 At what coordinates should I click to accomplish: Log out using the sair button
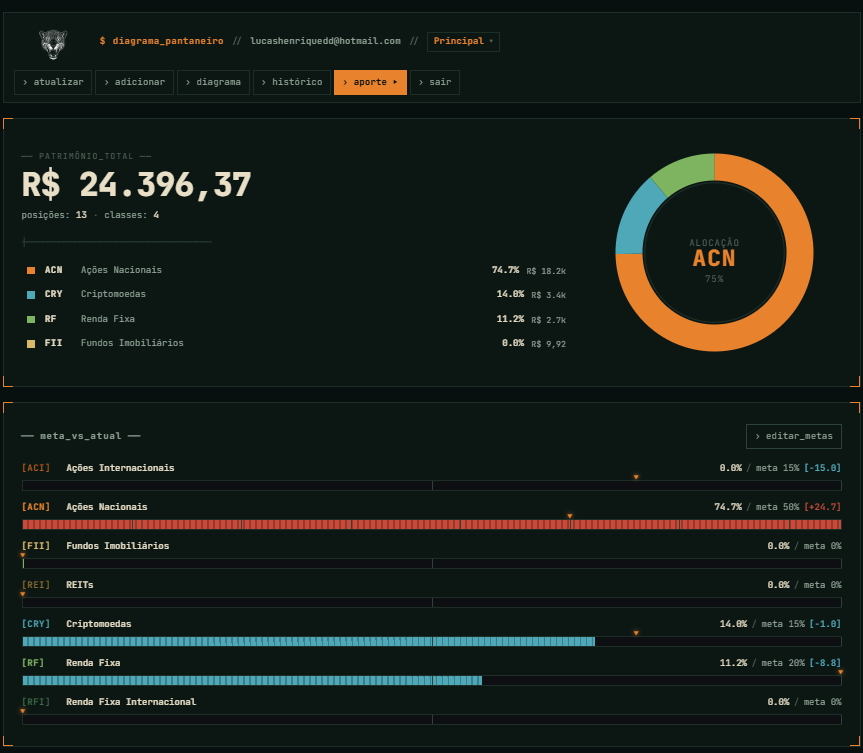pyautogui.click(x=435, y=82)
